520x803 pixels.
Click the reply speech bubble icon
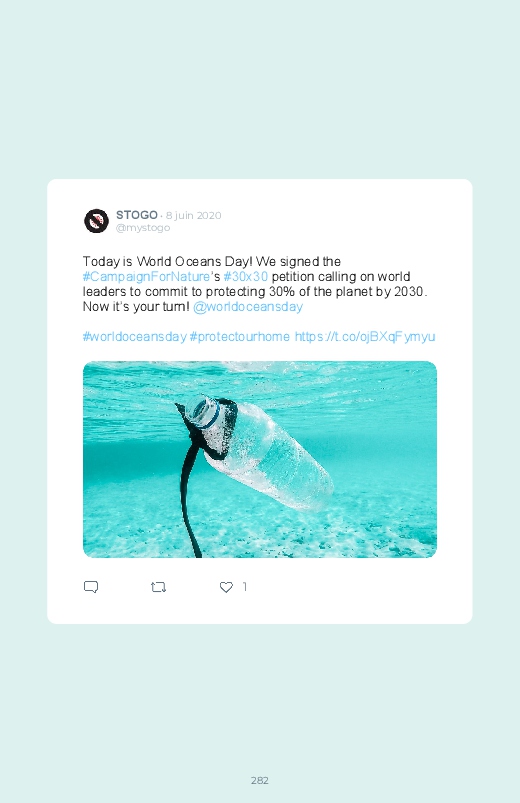coord(91,587)
